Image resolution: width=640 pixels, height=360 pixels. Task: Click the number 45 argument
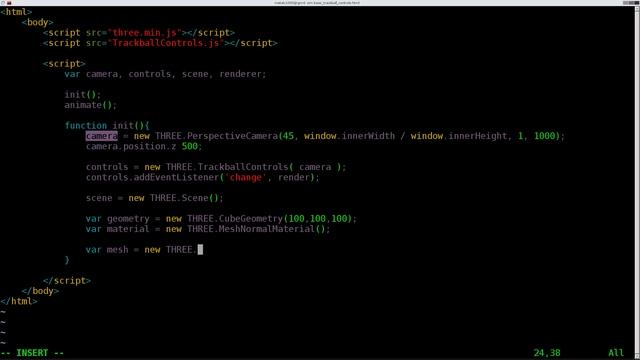[x=289, y=136]
